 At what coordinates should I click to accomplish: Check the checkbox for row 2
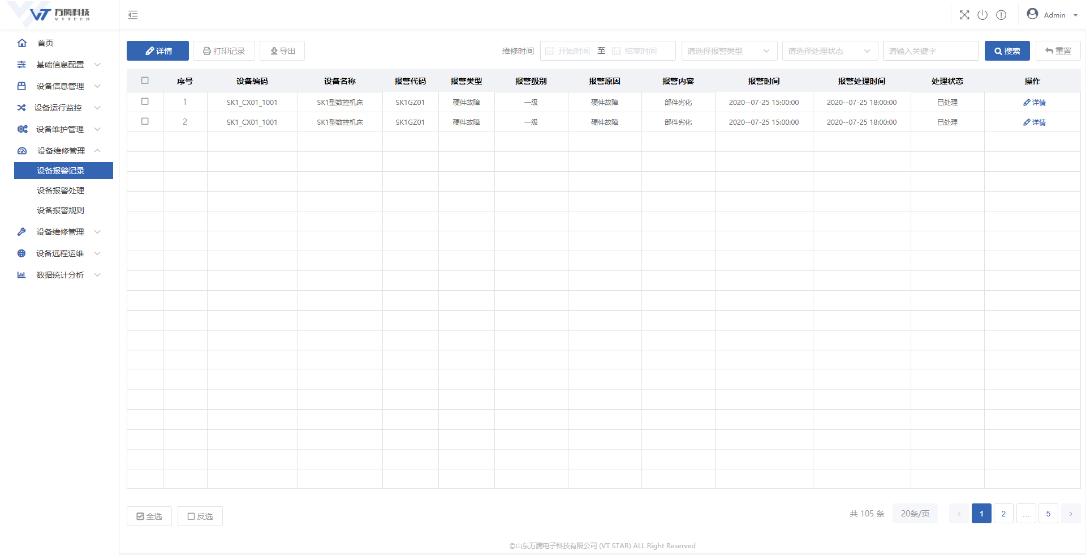[x=145, y=122]
